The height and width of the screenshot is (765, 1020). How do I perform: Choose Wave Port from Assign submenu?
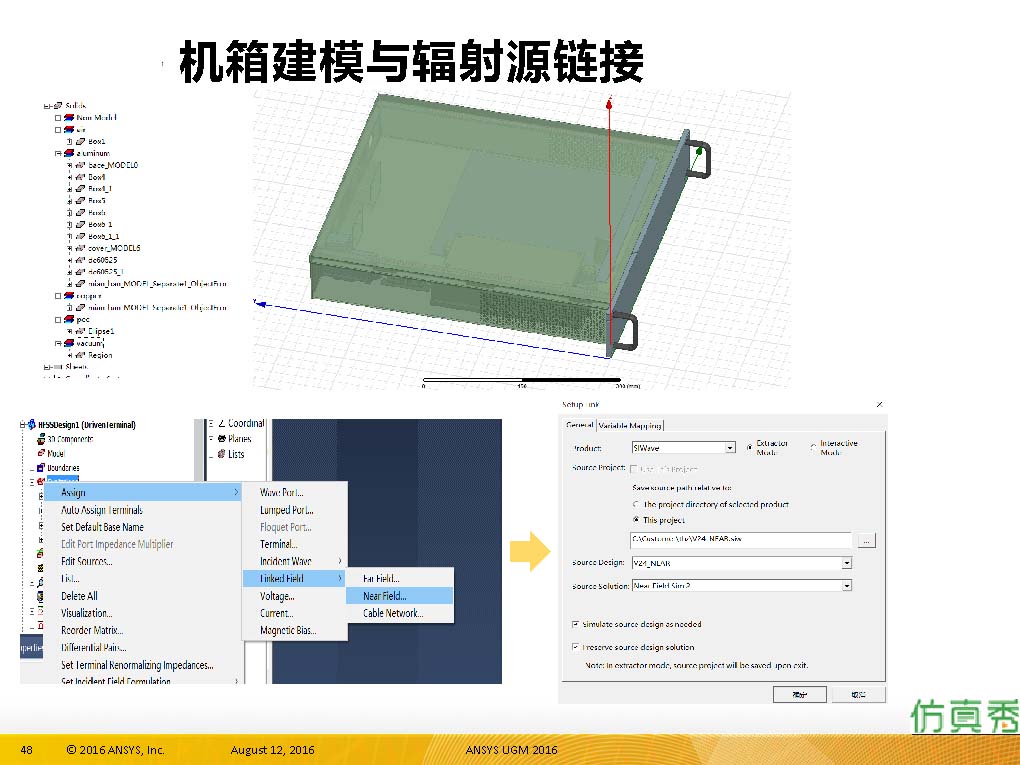[294, 492]
